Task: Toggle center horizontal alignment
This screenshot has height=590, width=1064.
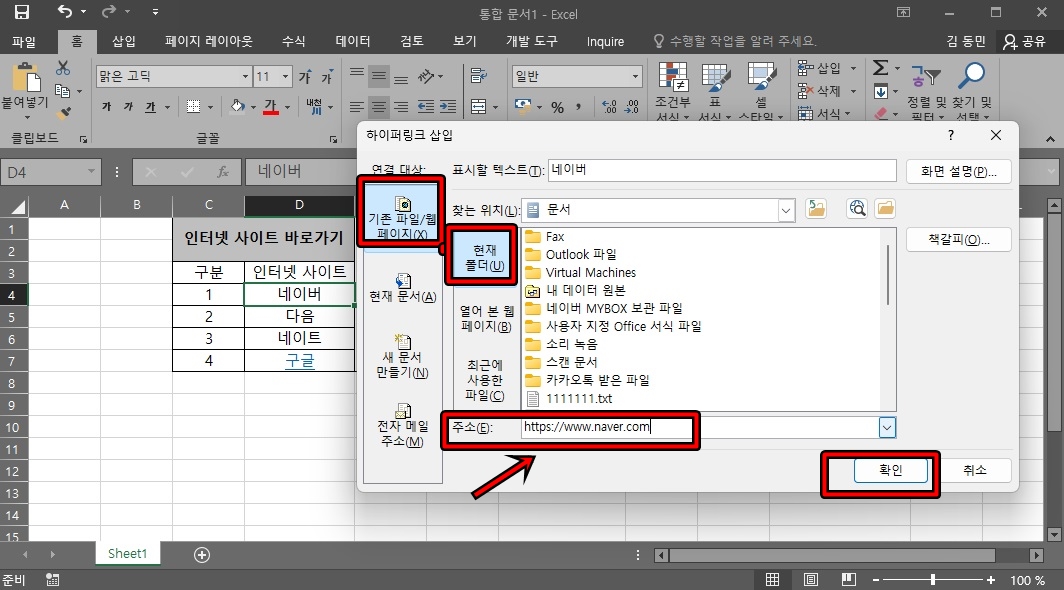Action: coord(379,107)
